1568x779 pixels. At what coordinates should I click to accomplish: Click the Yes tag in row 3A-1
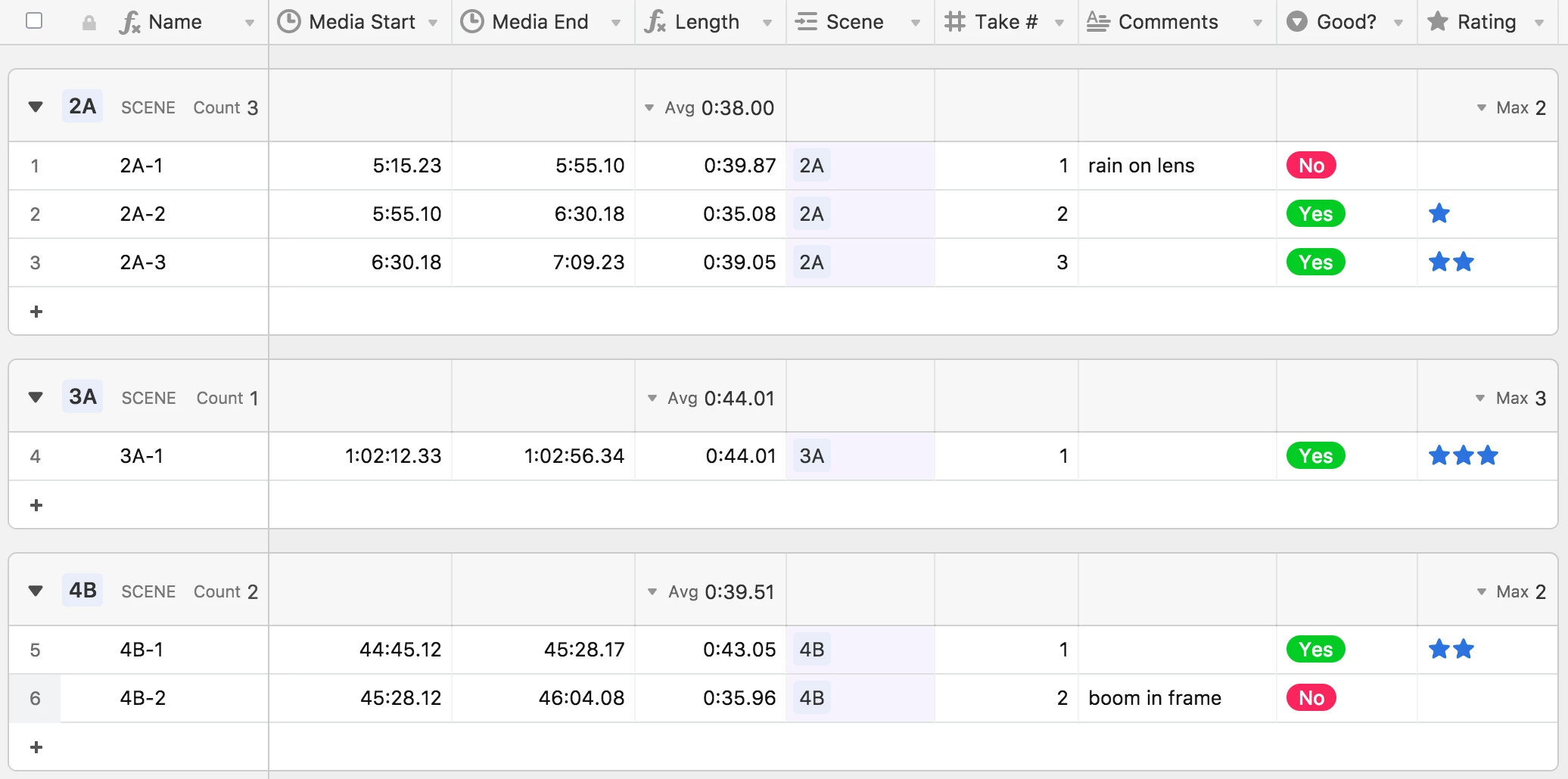(x=1316, y=456)
